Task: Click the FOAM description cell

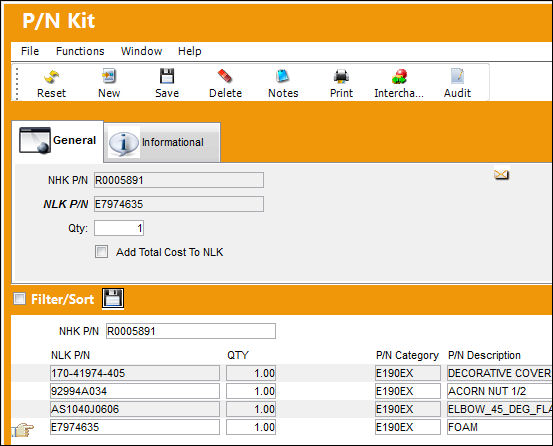Action: click(500, 427)
